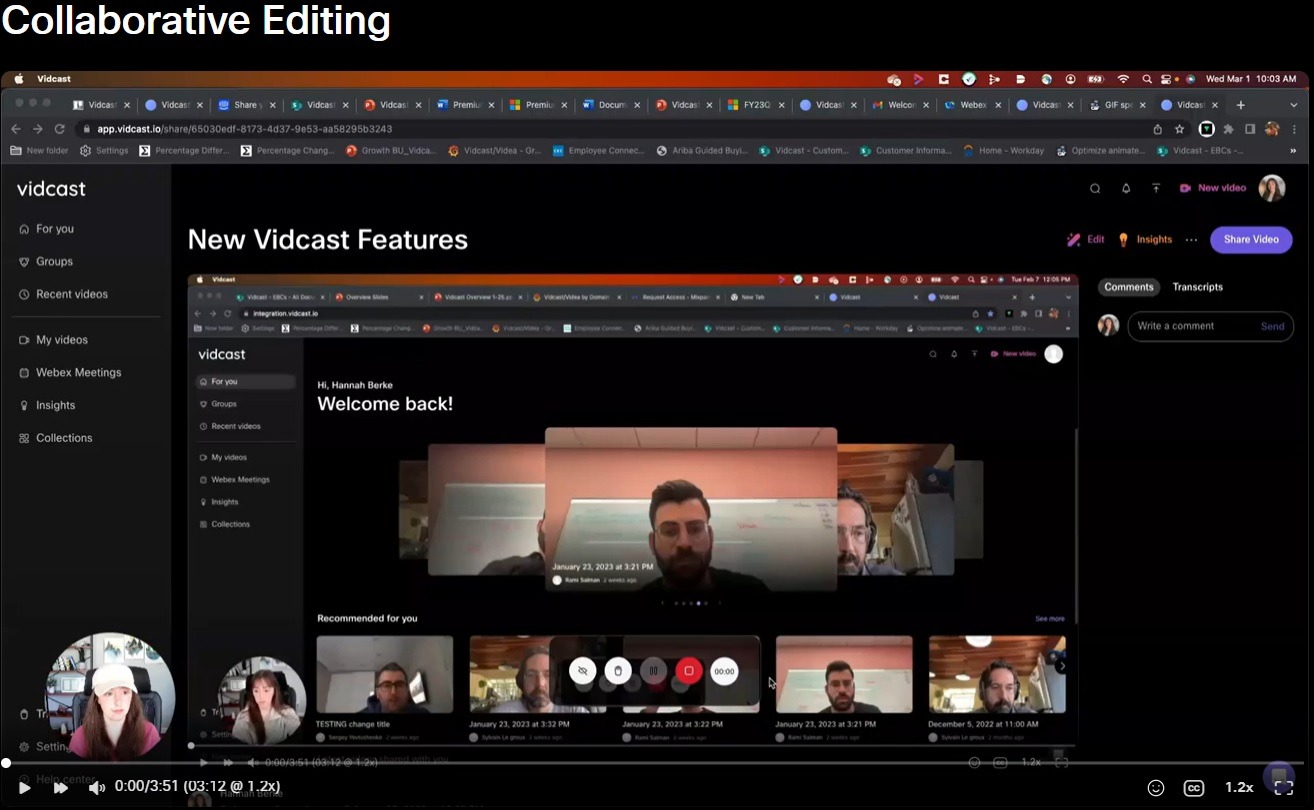Expand the tab list chevron at tab strip end
The height and width of the screenshot is (810, 1314).
click(1295, 105)
